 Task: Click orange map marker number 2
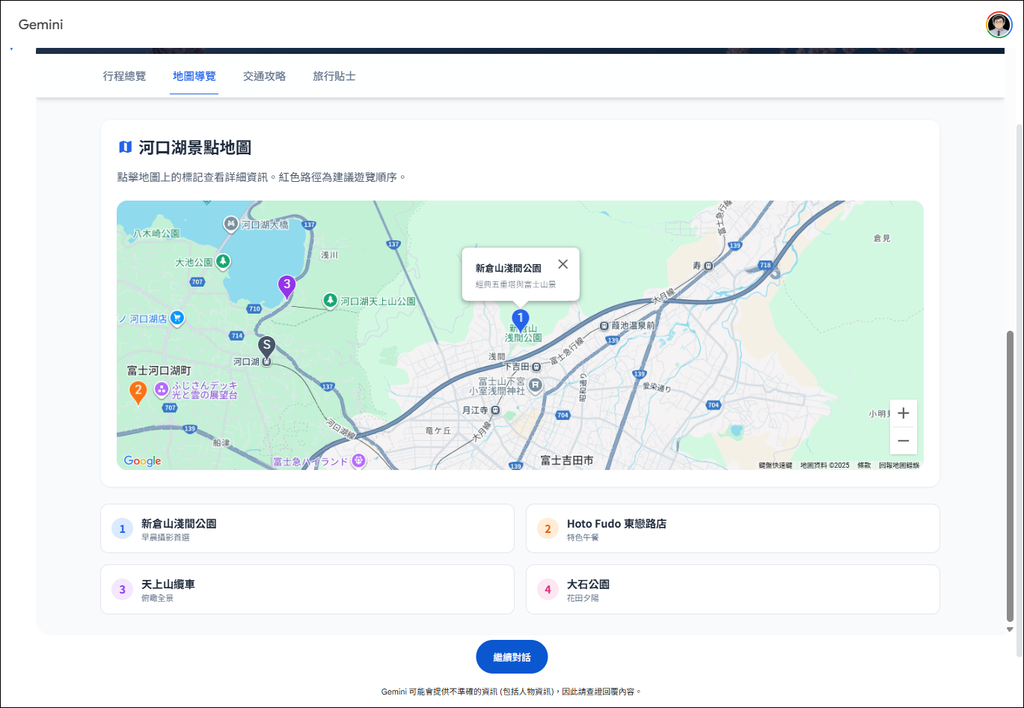pyautogui.click(x=138, y=393)
